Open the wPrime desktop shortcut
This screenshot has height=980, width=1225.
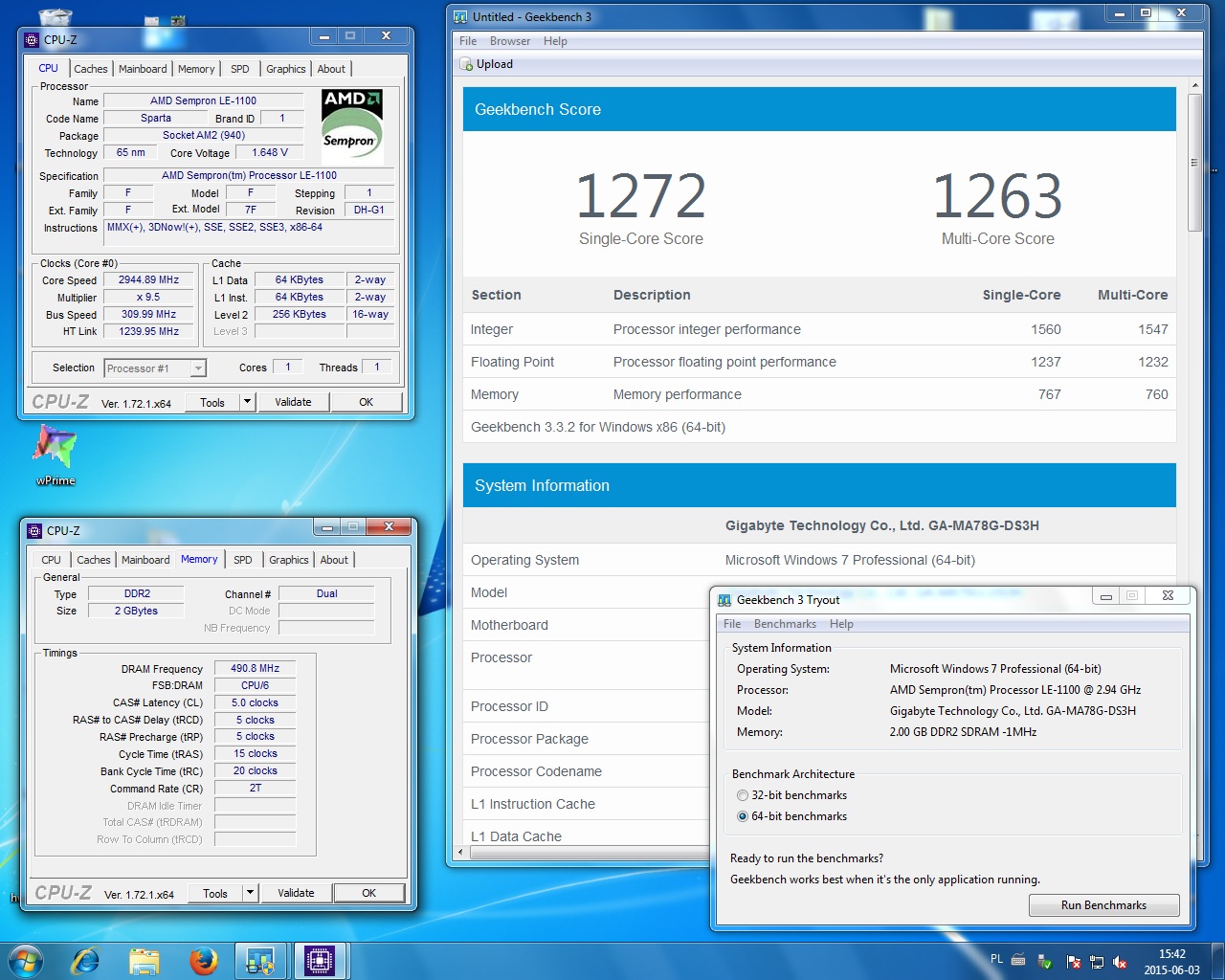55,455
